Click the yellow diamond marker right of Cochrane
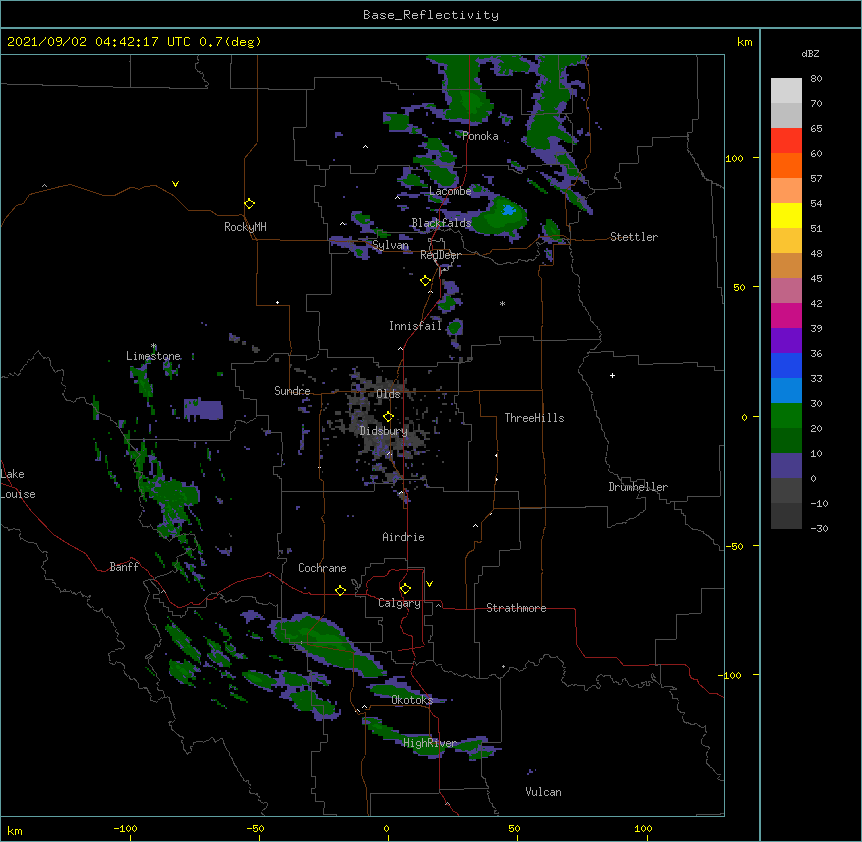This screenshot has width=862, height=842. pyautogui.click(x=340, y=590)
